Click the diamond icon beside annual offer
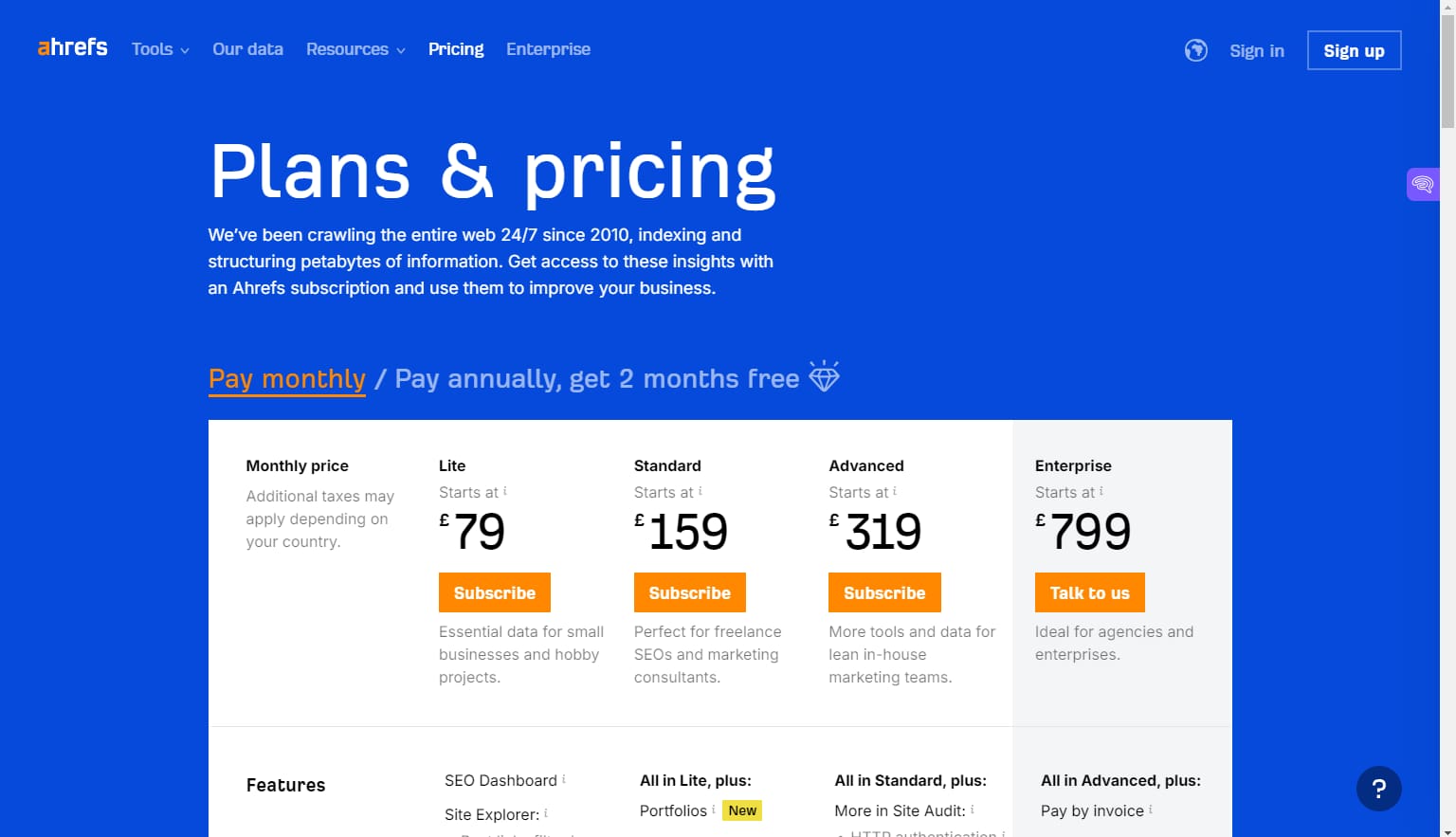1456x837 pixels. click(x=824, y=376)
